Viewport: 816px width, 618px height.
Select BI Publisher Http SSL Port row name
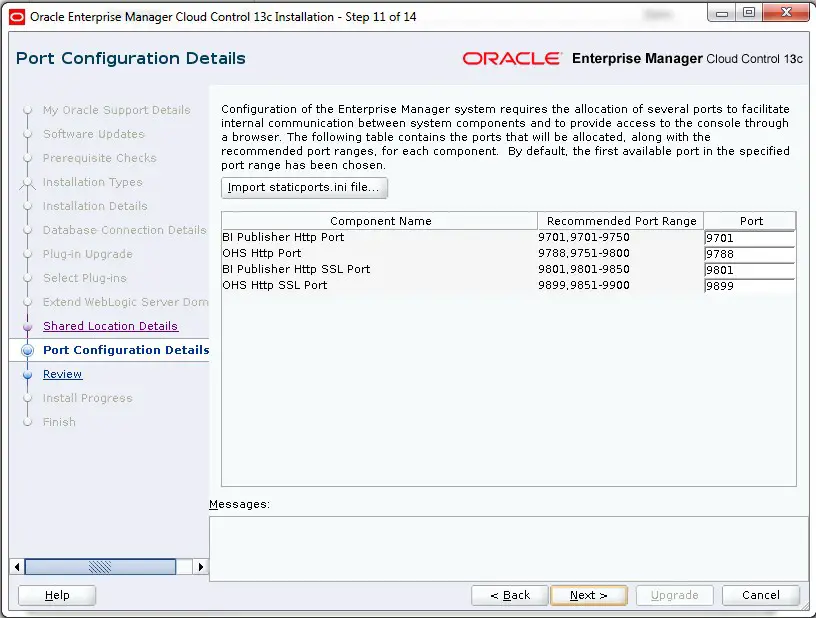[296, 269]
